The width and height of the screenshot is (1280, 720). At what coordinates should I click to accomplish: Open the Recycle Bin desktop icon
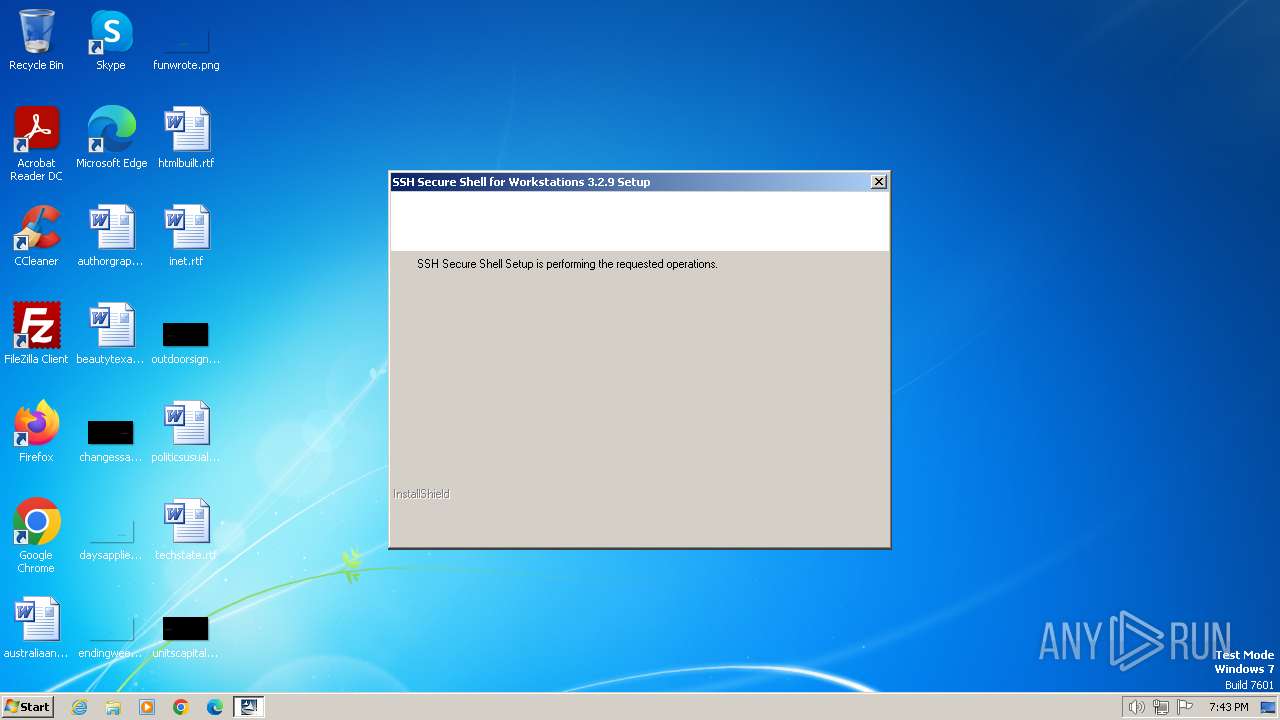pos(36,41)
